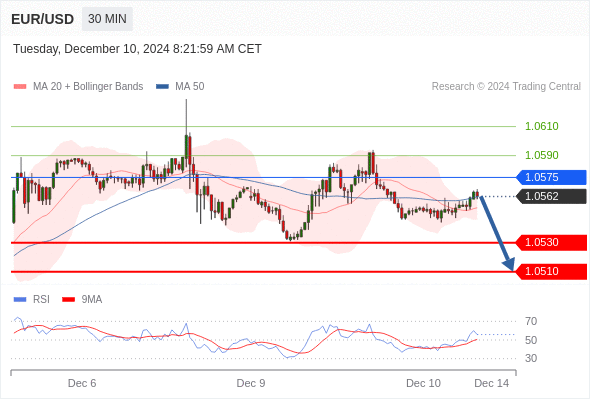The width and height of the screenshot is (590, 400).
Task: Click the red MA 20 legend swatch
Action: coord(20,87)
